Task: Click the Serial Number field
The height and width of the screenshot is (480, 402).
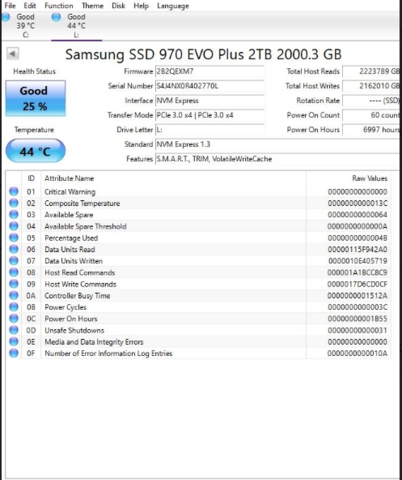Action: click(x=209, y=86)
